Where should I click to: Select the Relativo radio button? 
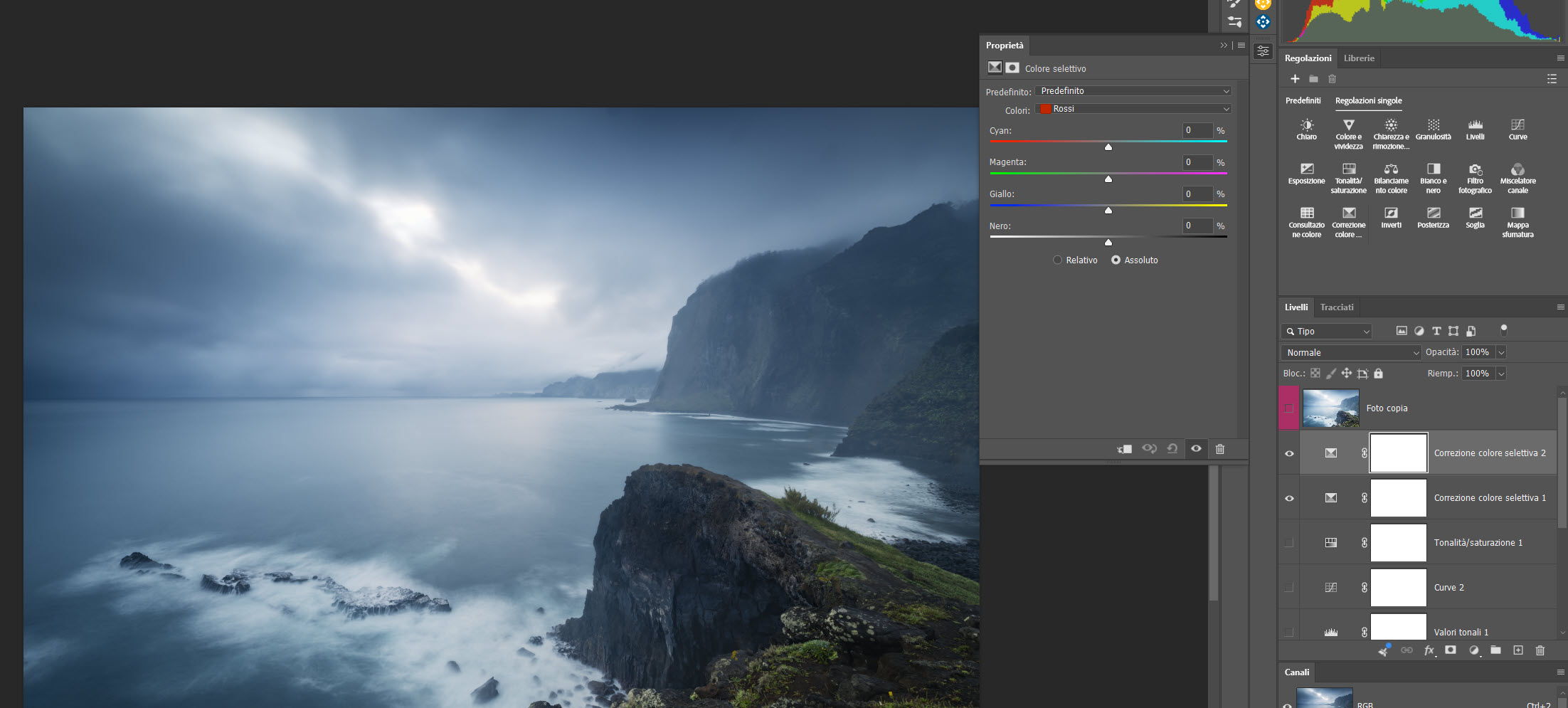(x=1057, y=260)
